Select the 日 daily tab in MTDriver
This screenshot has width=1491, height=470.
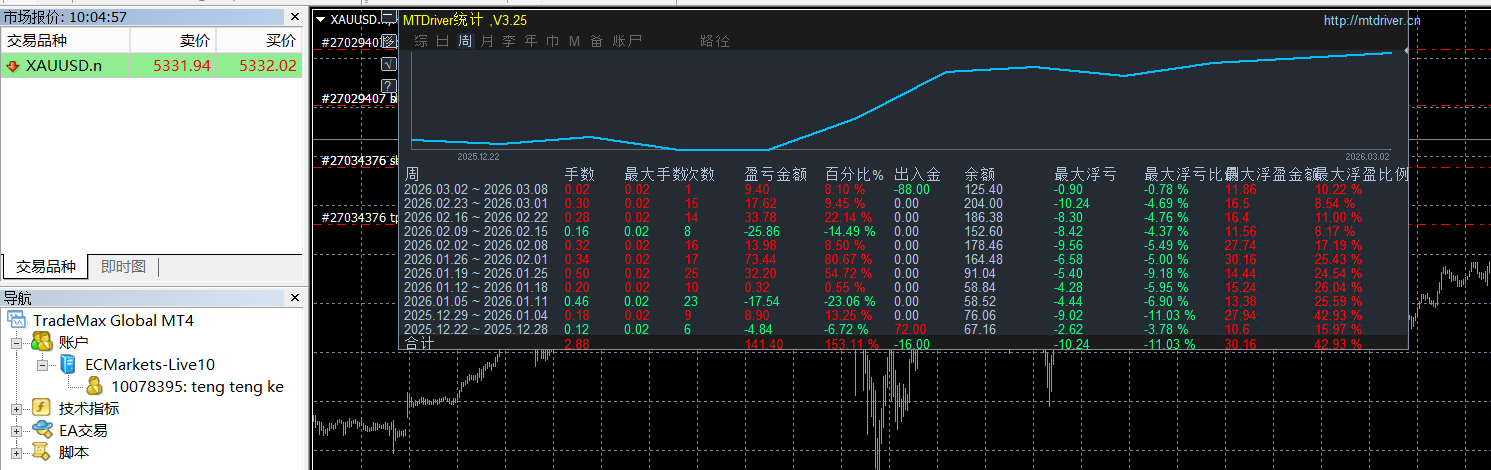[x=443, y=41]
